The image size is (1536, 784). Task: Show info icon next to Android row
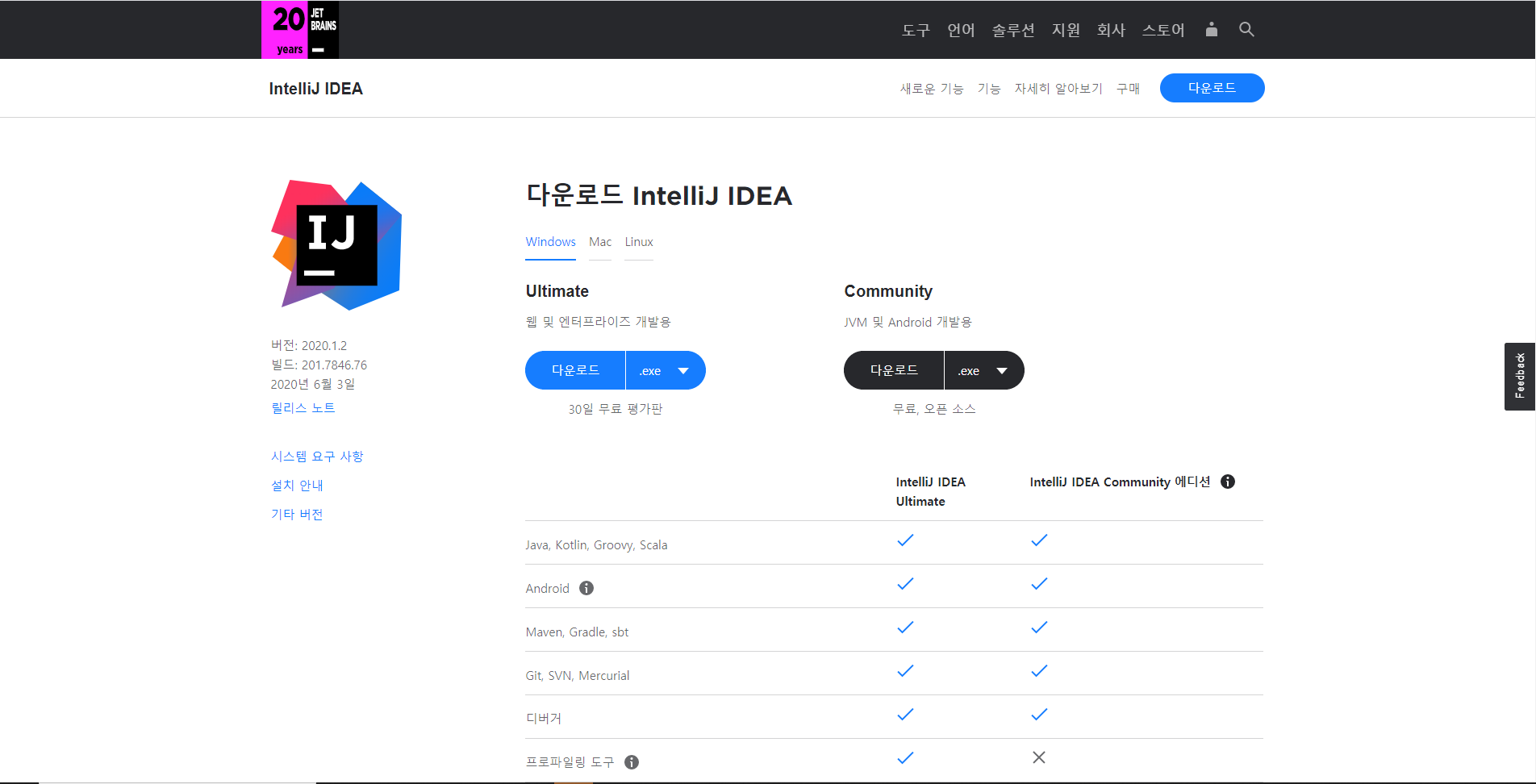586,588
